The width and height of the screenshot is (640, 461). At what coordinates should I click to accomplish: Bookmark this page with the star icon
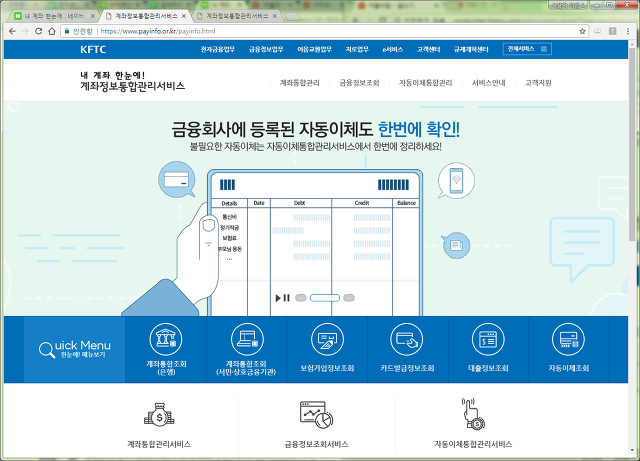click(x=582, y=31)
